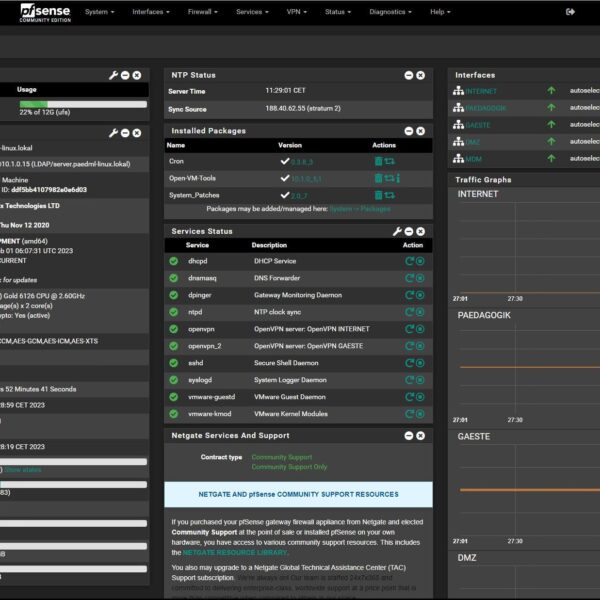Image resolution: width=600 pixels, height=600 pixels.
Task: Collapse Netgate Services And Support widget
Action: coord(409,436)
